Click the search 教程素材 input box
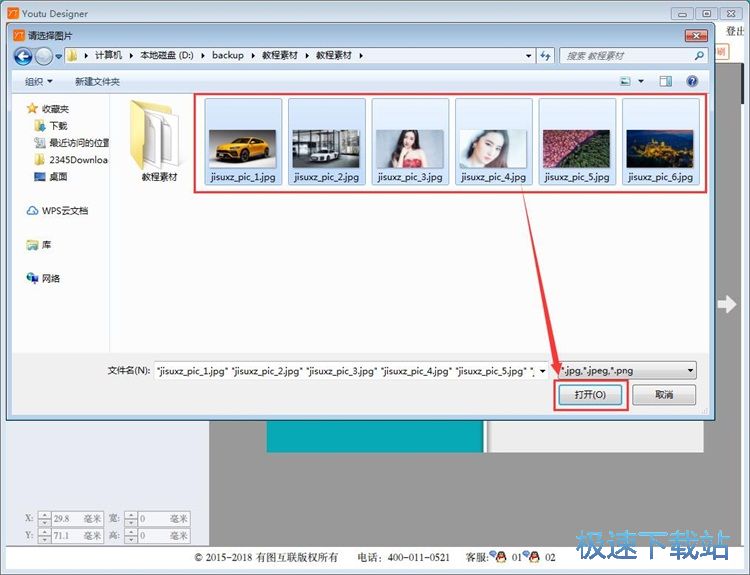 630,56
